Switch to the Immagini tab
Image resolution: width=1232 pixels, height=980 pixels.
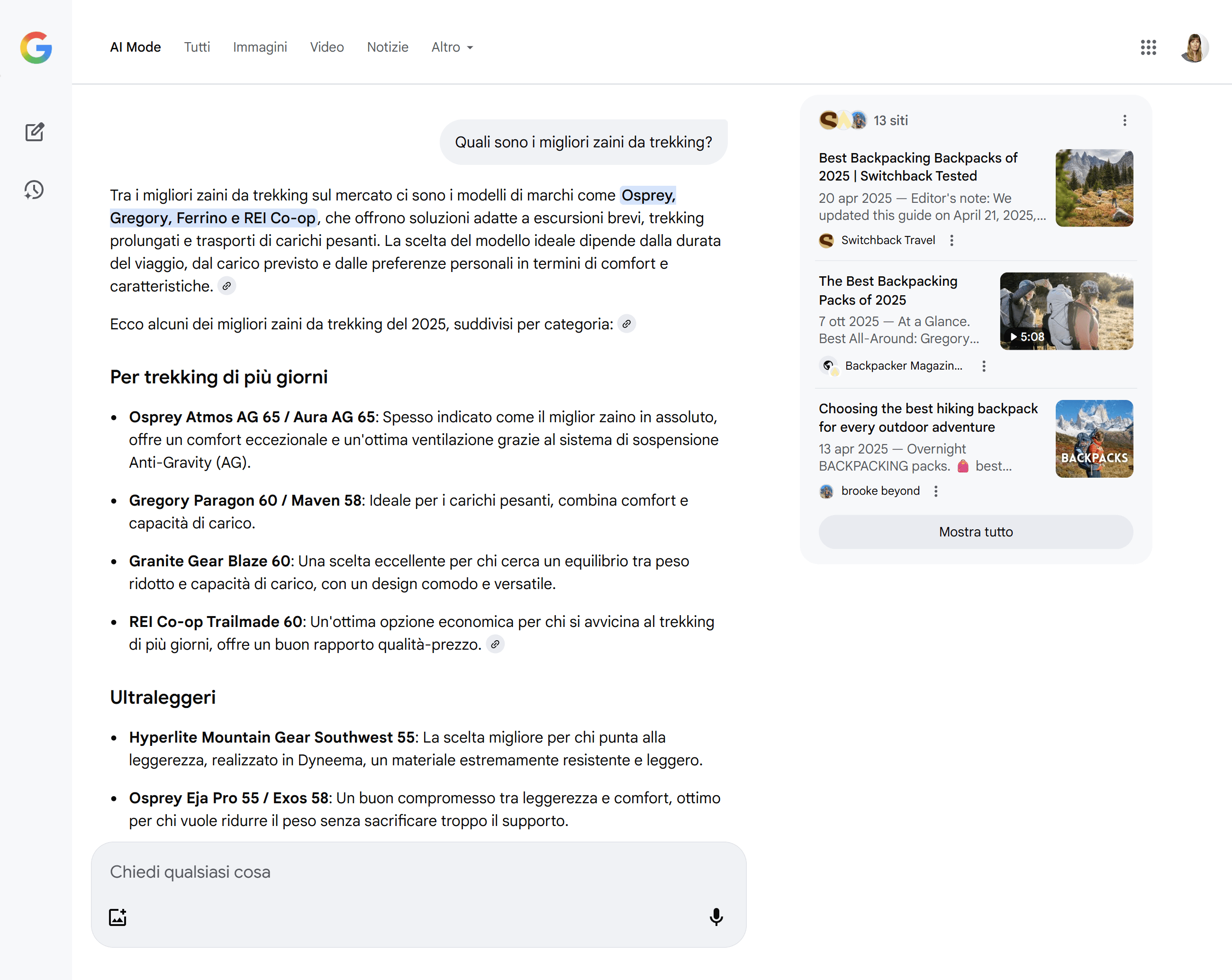260,47
